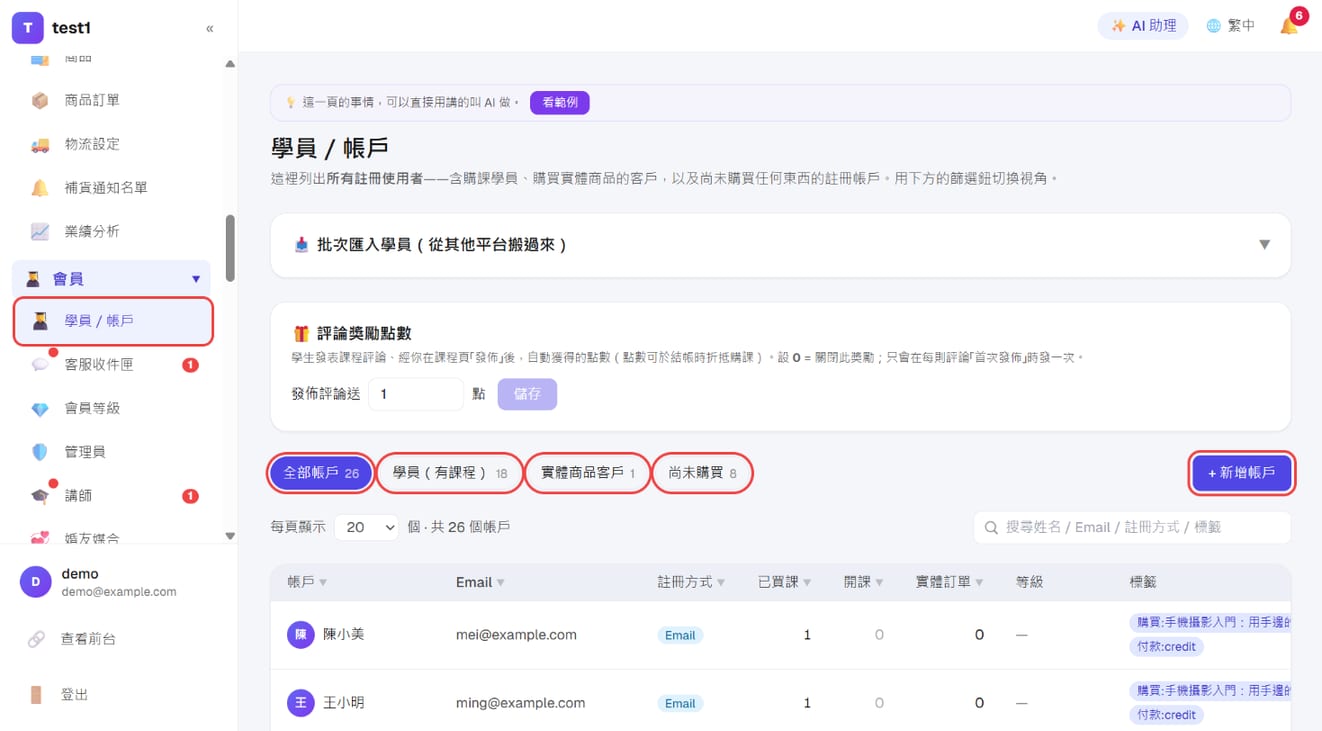Sort by the Email column header
Image resolution: width=1322 pixels, height=731 pixels.
480,582
